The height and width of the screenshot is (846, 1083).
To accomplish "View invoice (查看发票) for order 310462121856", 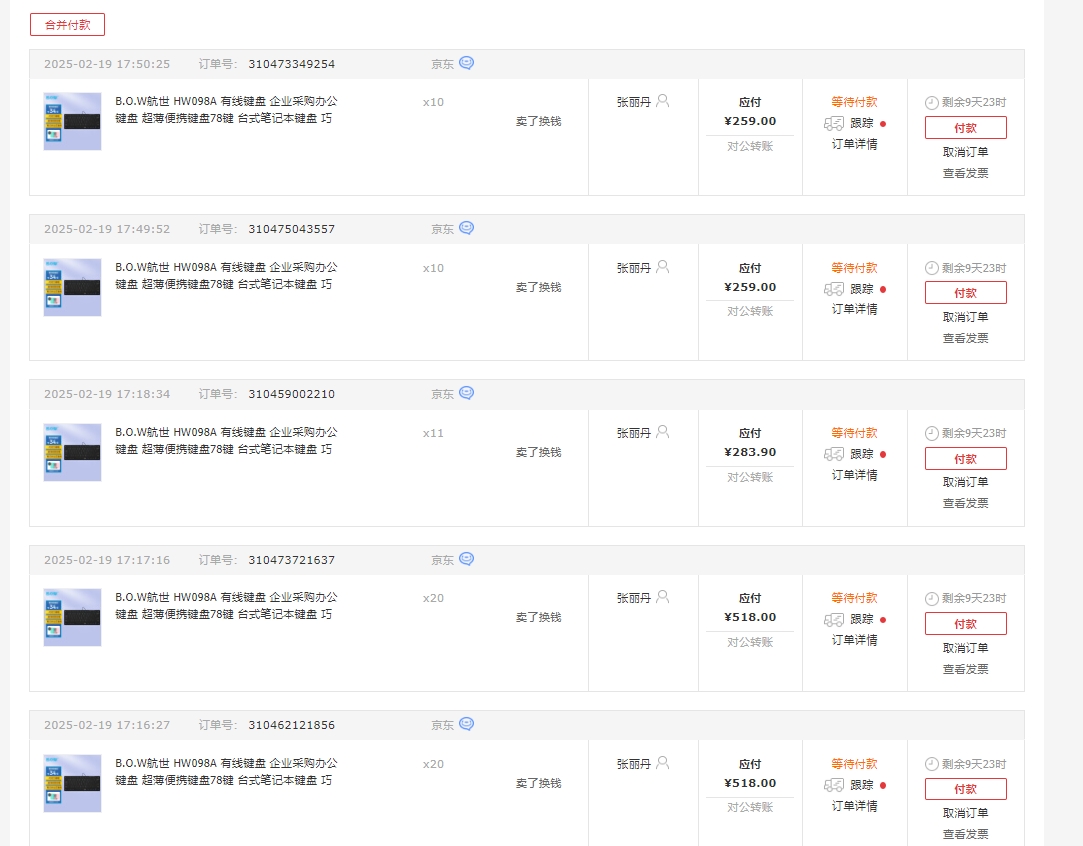I will tap(966, 834).
